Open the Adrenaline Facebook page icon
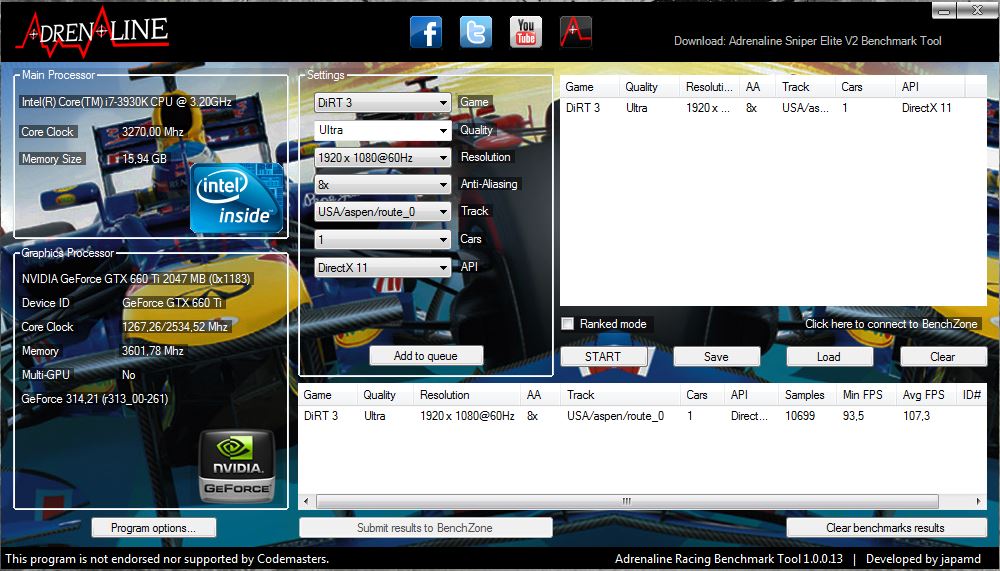The height and width of the screenshot is (571, 1000). [x=425, y=32]
